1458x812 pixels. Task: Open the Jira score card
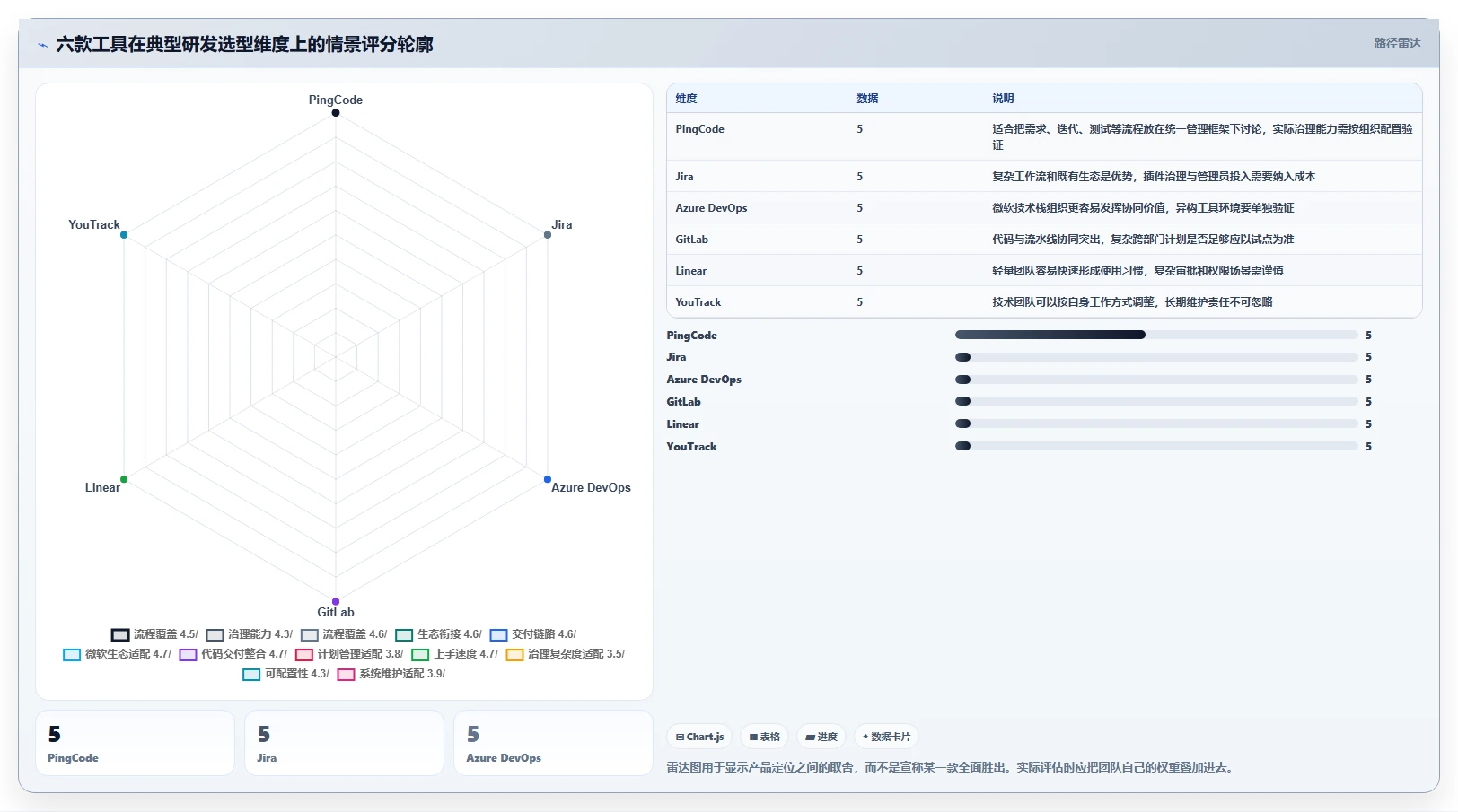pos(344,743)
